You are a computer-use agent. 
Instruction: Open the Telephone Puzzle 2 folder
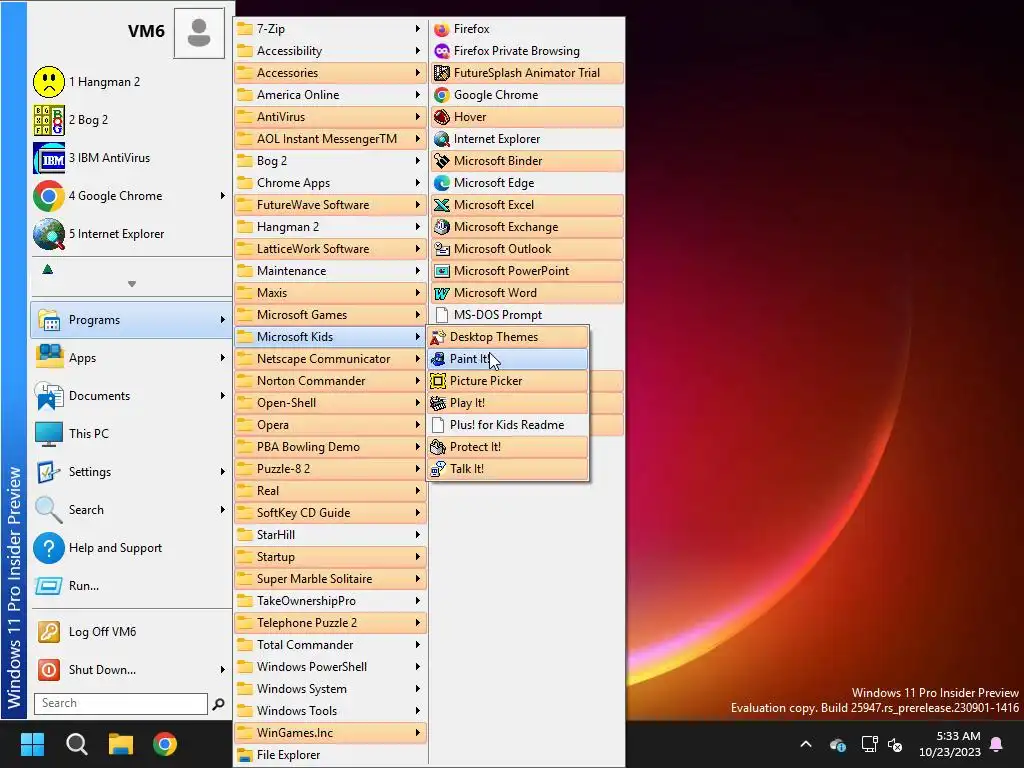click(330, 623)
